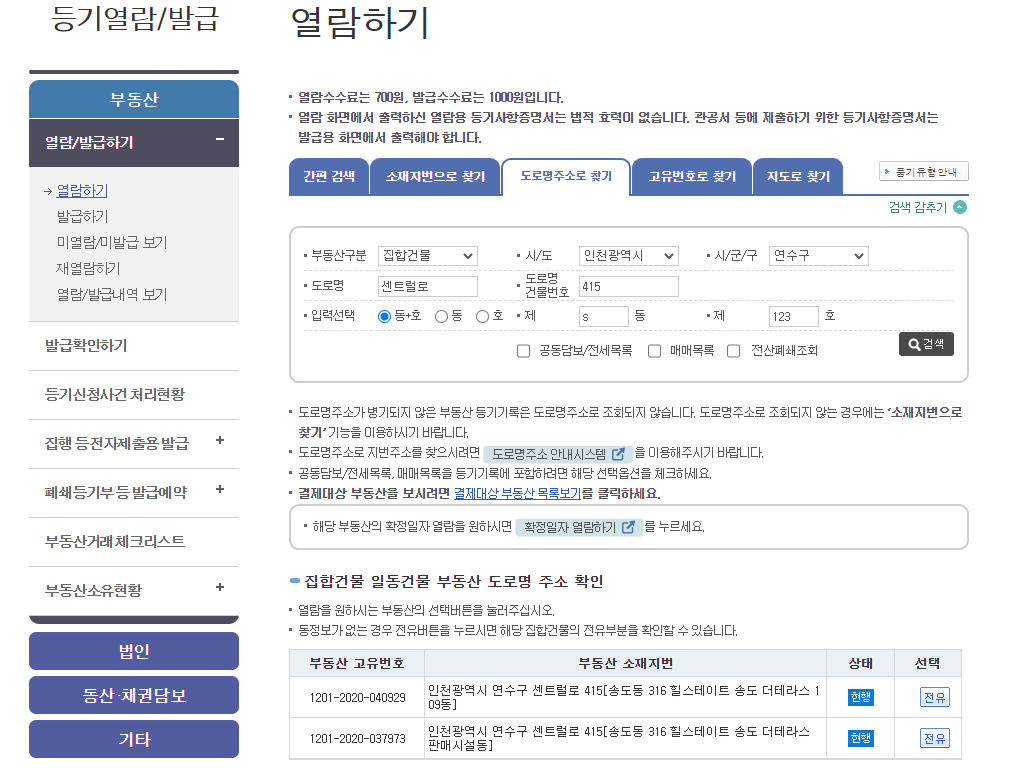The height and width of the screenshot is (768, 1029).
Task: Check the 전산폐쇄조회 option
Action: click(734, 350)
